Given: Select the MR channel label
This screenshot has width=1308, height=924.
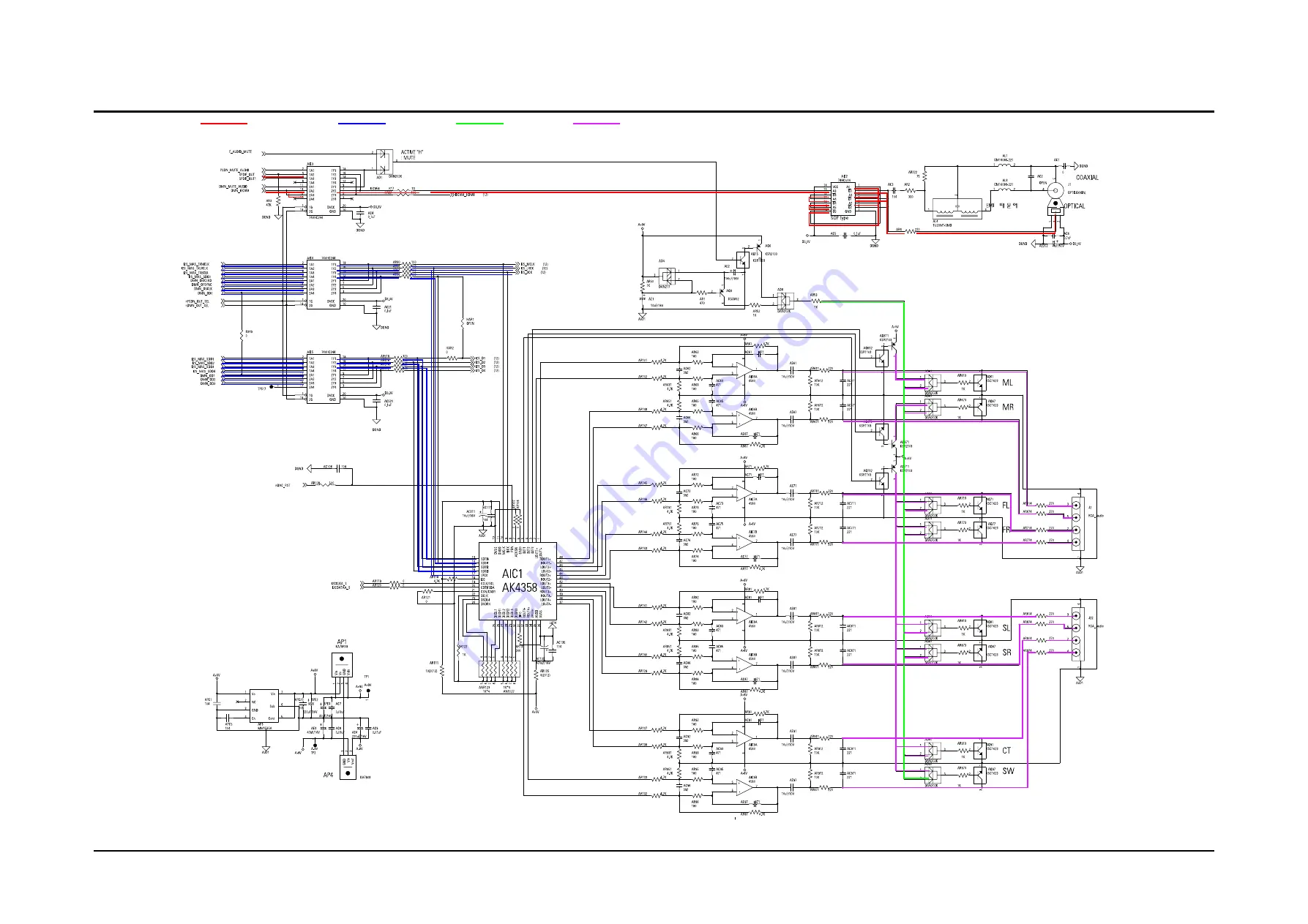Looking at the screenshot, I should (1008, 407).
